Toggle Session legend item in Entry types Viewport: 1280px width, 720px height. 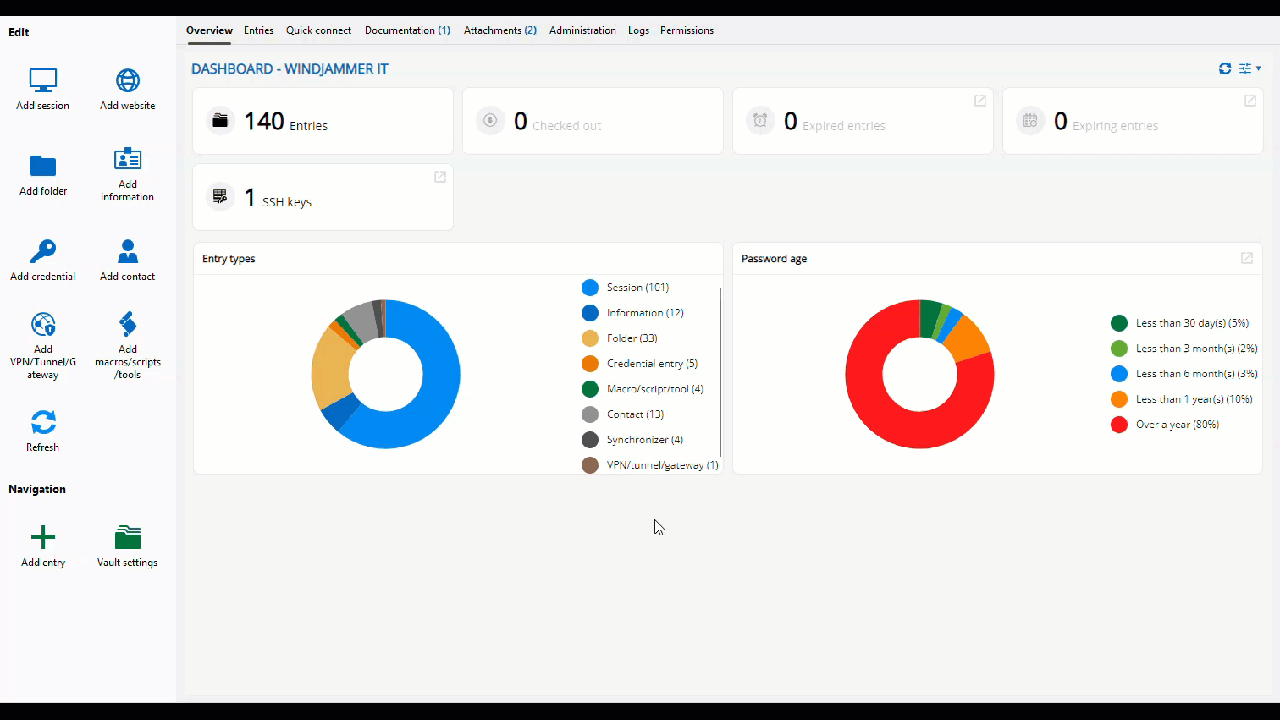637,288
